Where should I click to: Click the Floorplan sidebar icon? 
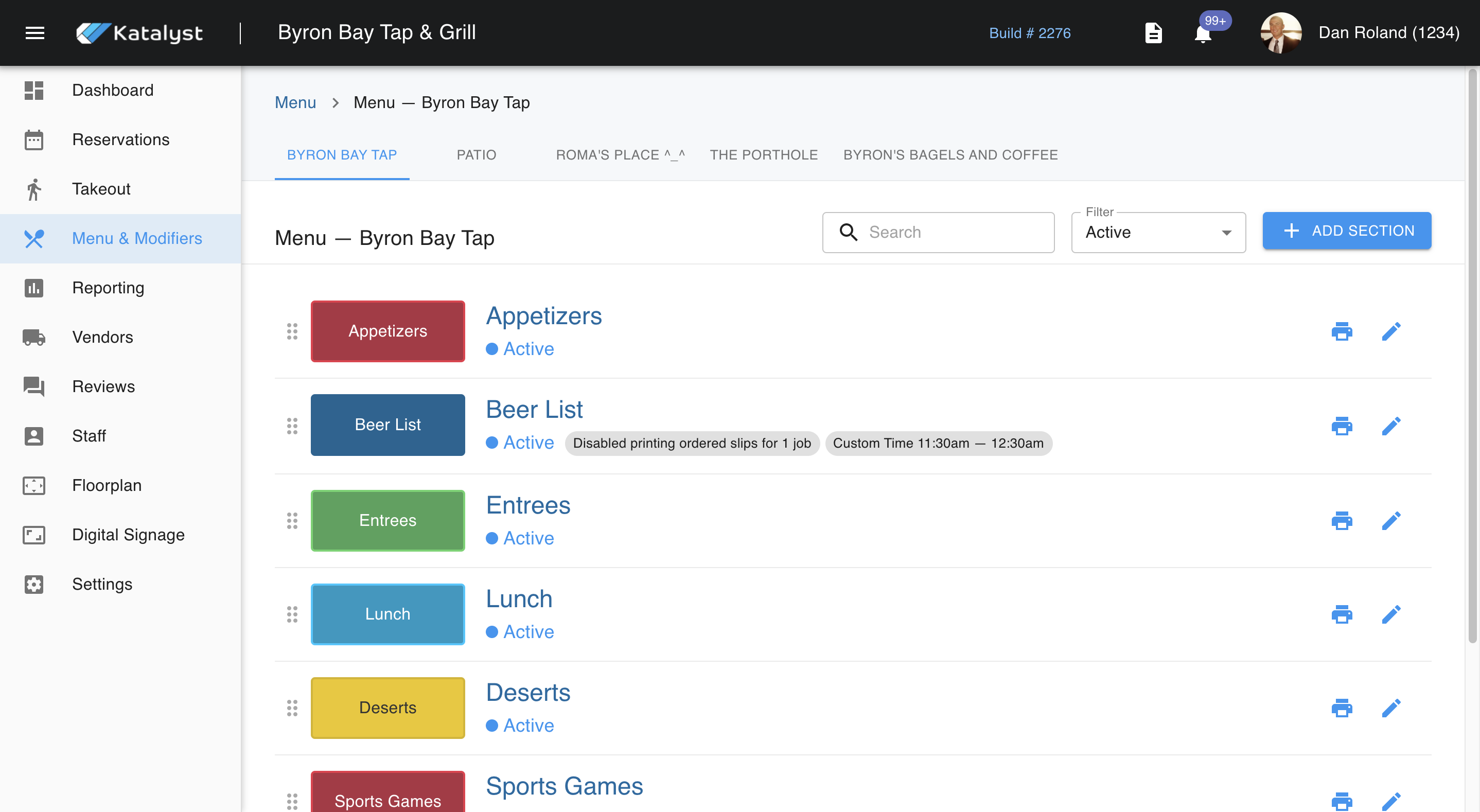coord(34,486)
